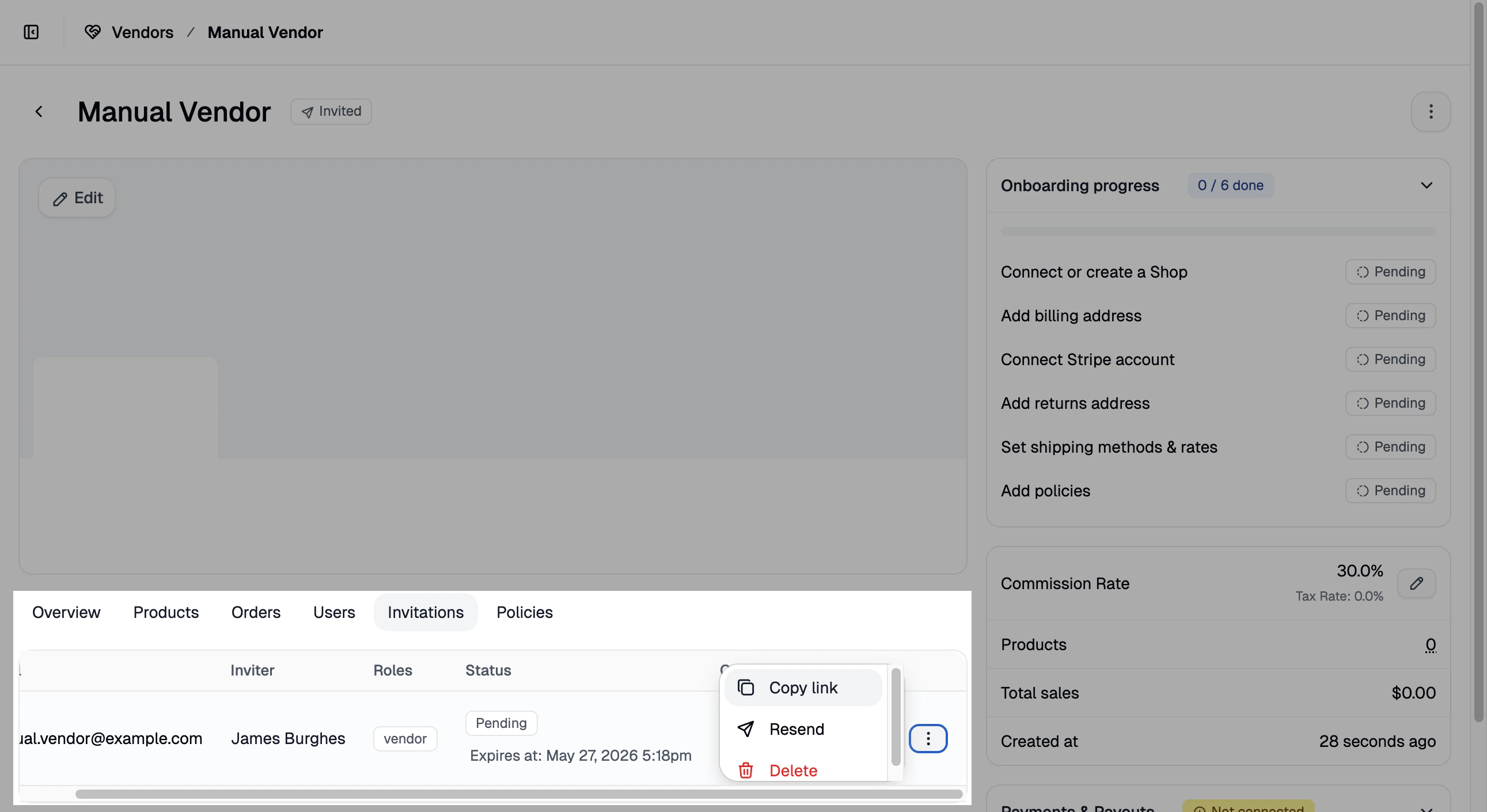
Task: Click Pending badge for Add policies
Action: coord(1390,491)
